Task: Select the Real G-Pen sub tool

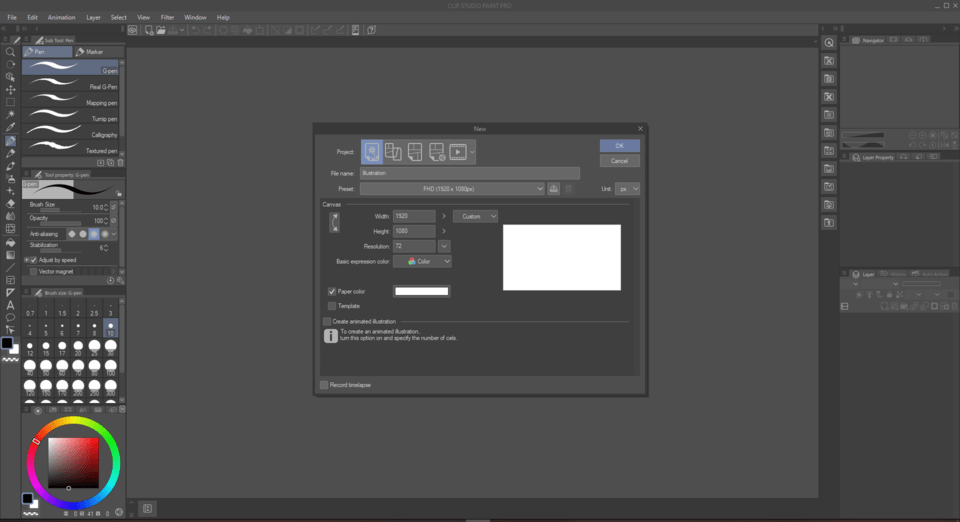Action: click(71, 83)
